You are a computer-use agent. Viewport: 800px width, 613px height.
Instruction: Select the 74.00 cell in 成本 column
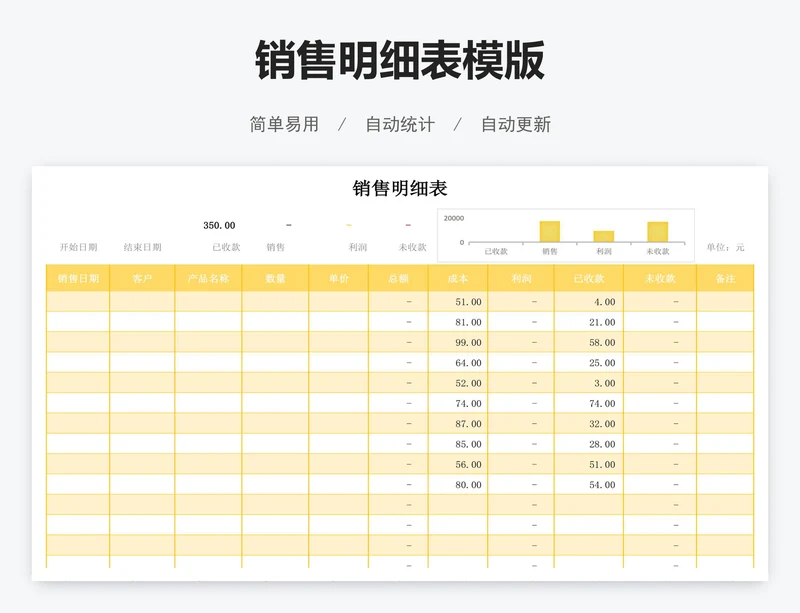(458, 403)
